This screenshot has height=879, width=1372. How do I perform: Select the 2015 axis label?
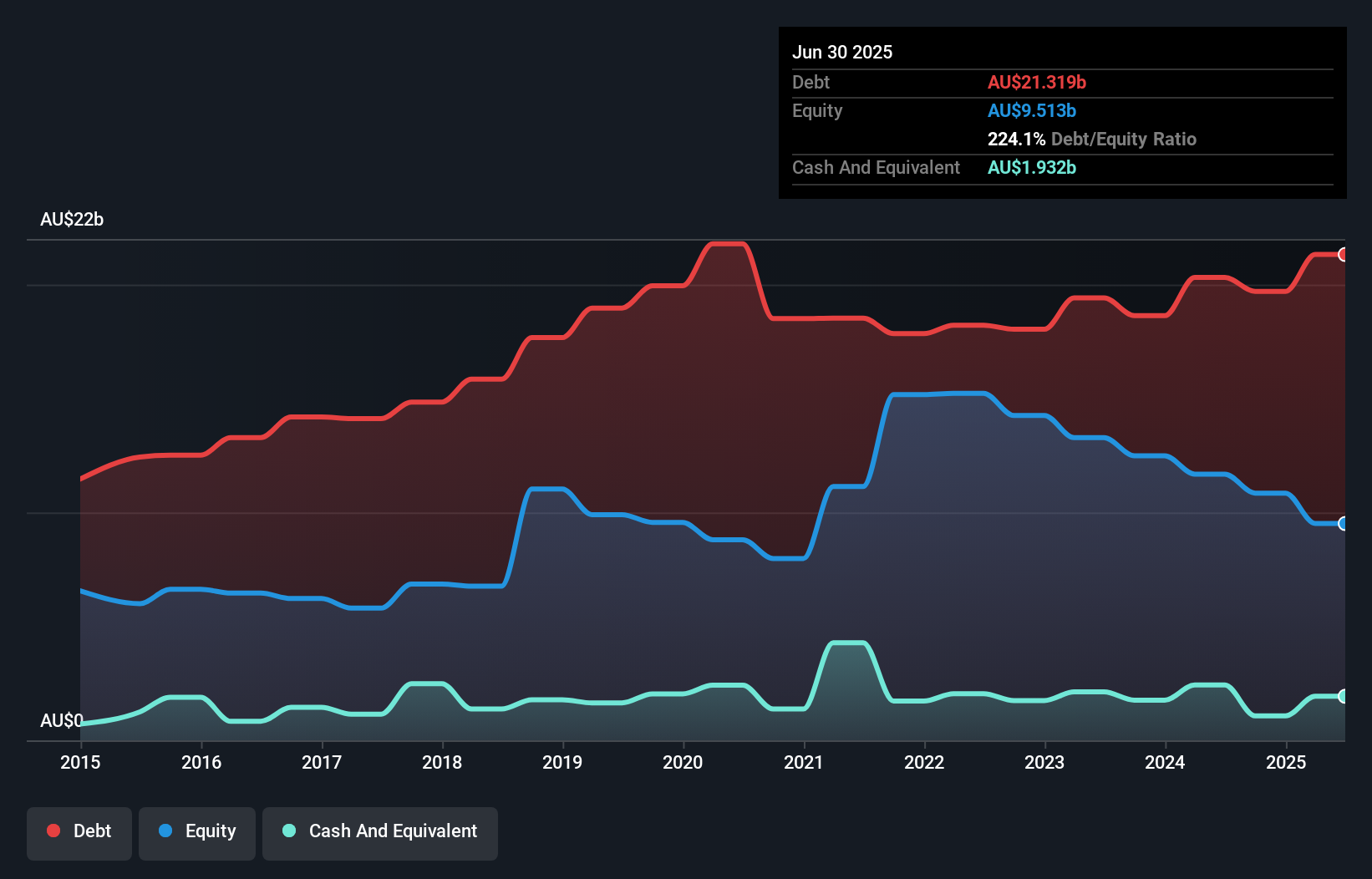click(80, 762)
